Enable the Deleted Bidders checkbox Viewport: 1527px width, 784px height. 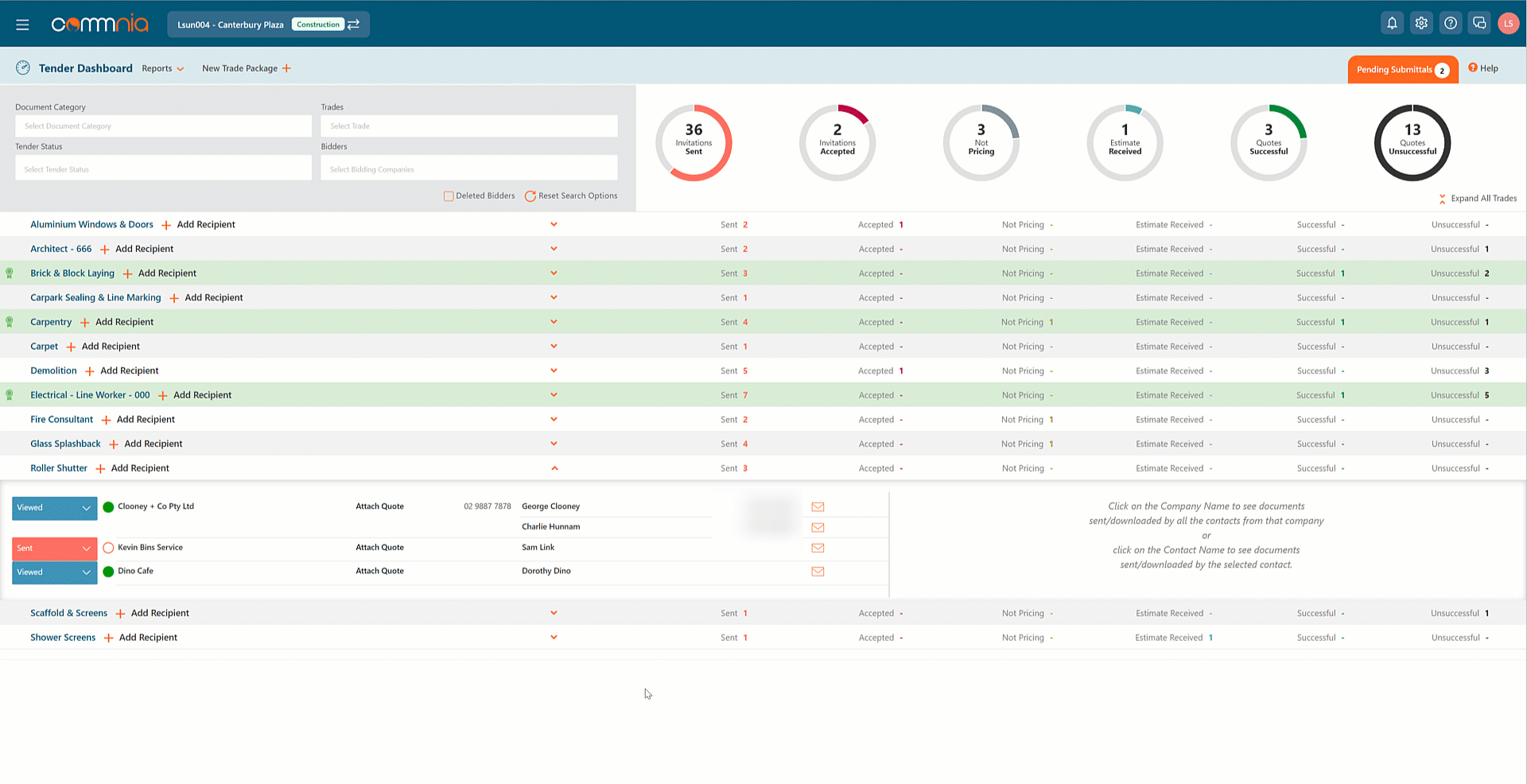449,196
